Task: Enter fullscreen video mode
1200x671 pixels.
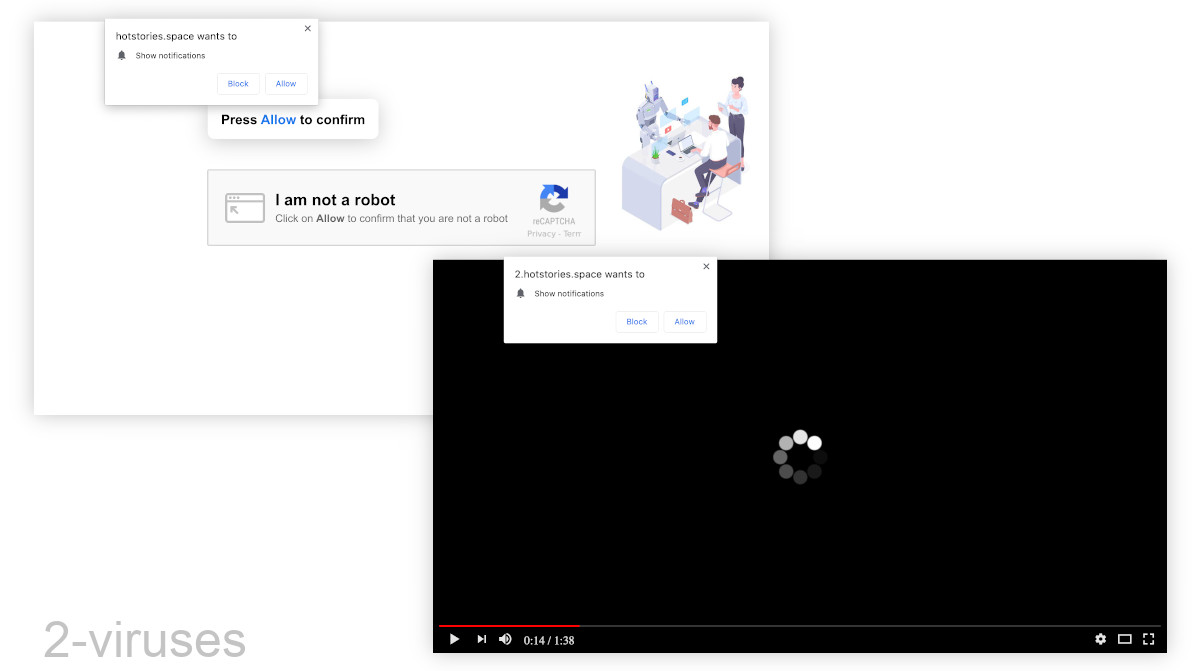Action: click(1149, 639)
